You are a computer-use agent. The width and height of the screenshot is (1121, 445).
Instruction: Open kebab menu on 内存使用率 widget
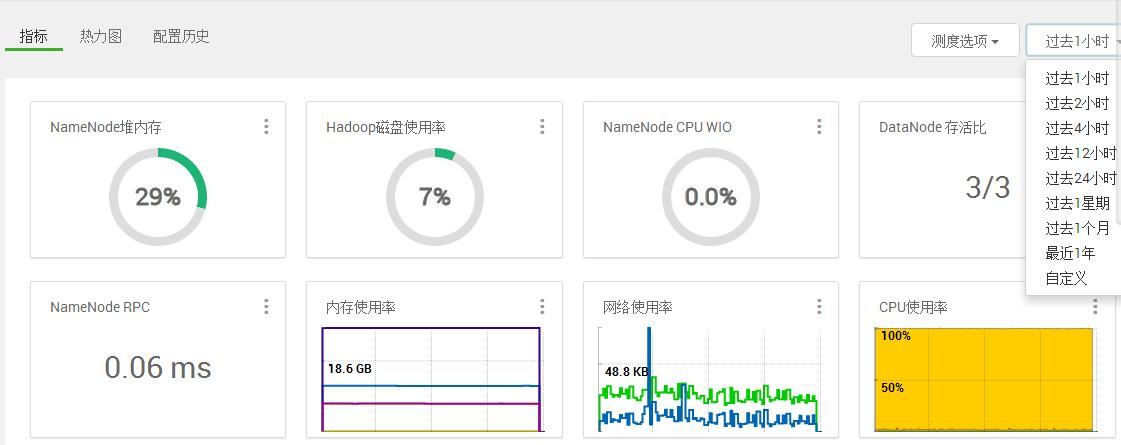(x=542, y=307)
